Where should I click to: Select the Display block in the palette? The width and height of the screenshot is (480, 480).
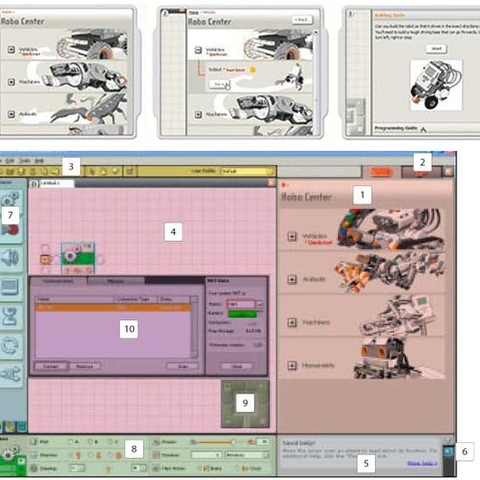[x=11, y=287]
